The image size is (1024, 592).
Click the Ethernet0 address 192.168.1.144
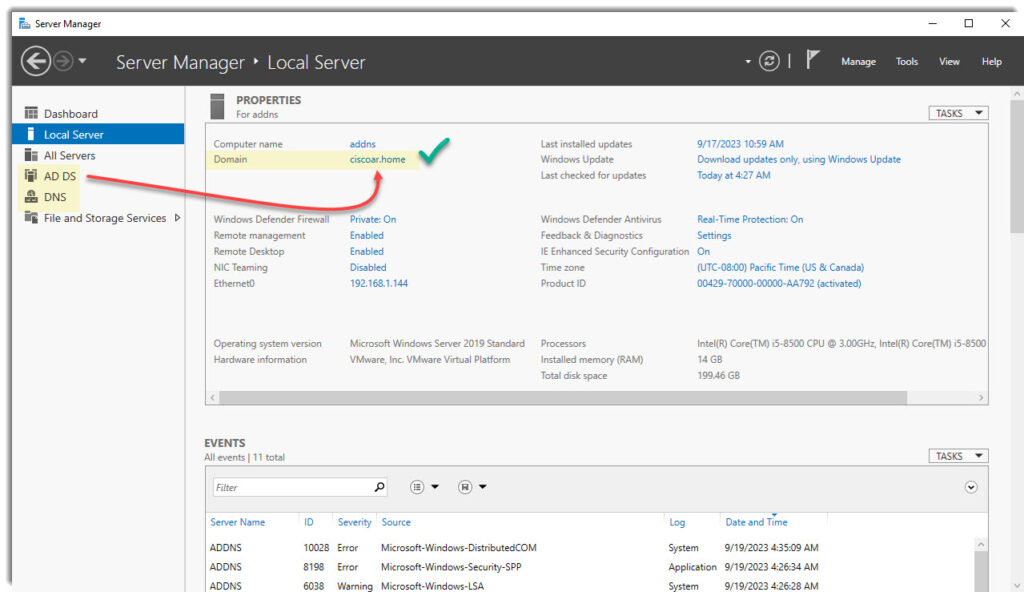(x=379, y=284)
